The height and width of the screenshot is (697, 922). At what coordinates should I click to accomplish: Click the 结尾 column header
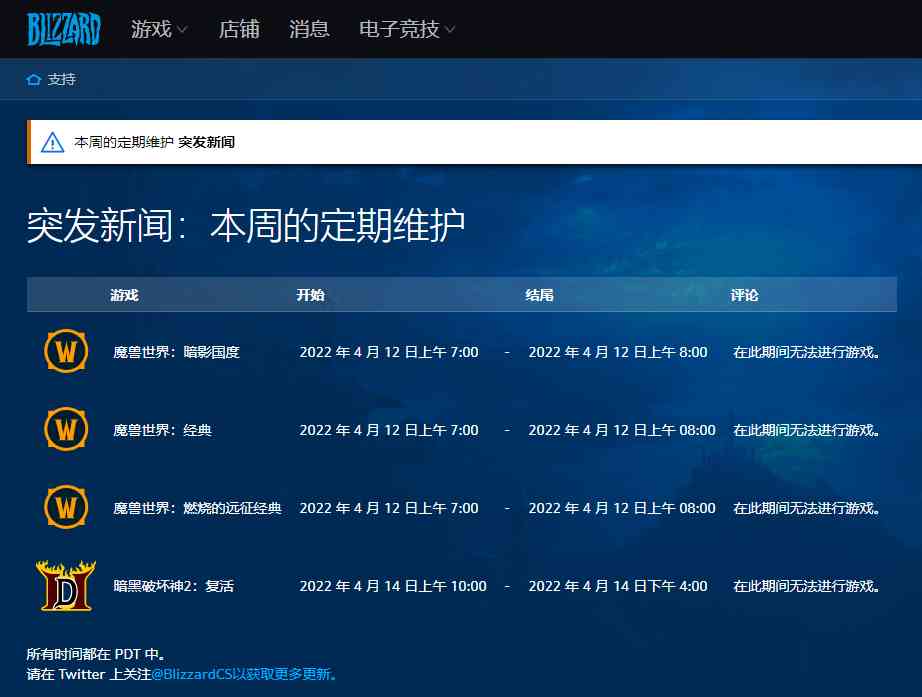pos(539,295)
